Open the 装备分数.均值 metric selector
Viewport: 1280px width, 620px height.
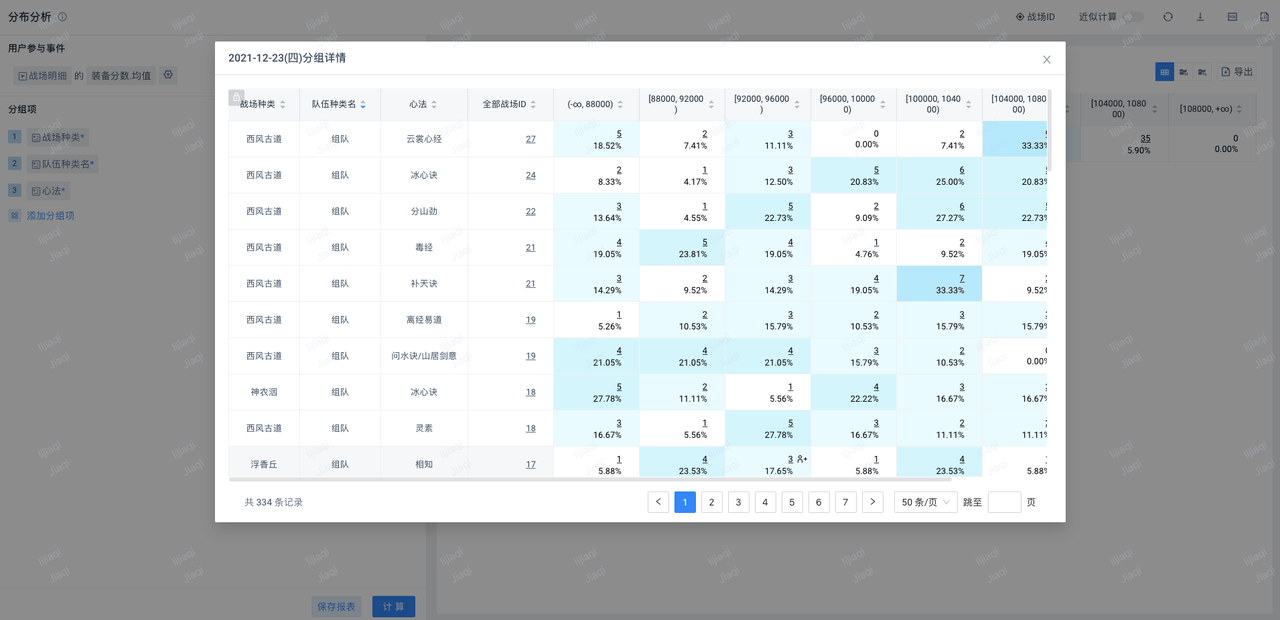[x=120, y=75]
